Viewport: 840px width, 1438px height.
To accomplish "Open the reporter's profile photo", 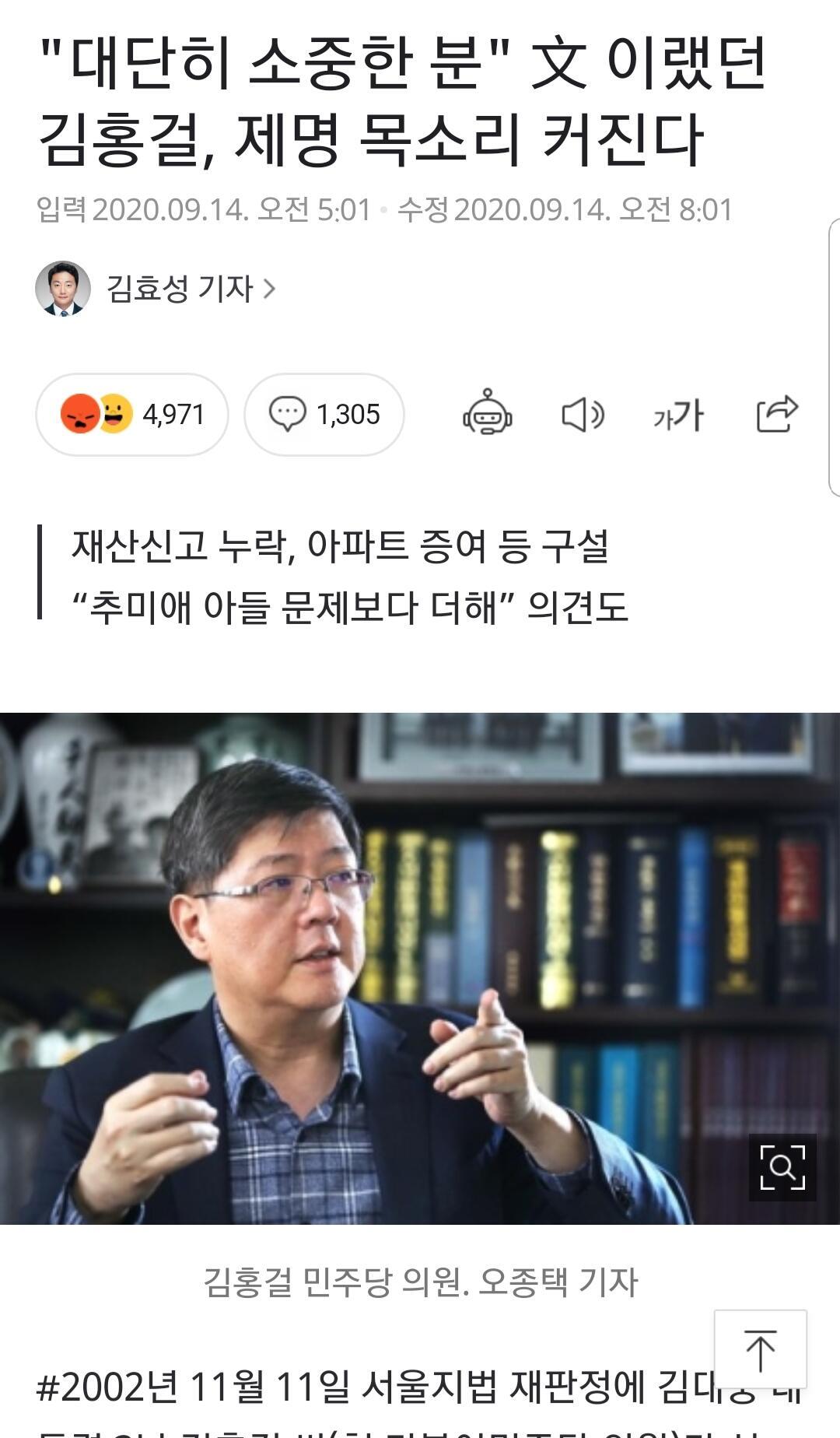I will (x=63, y=289).
